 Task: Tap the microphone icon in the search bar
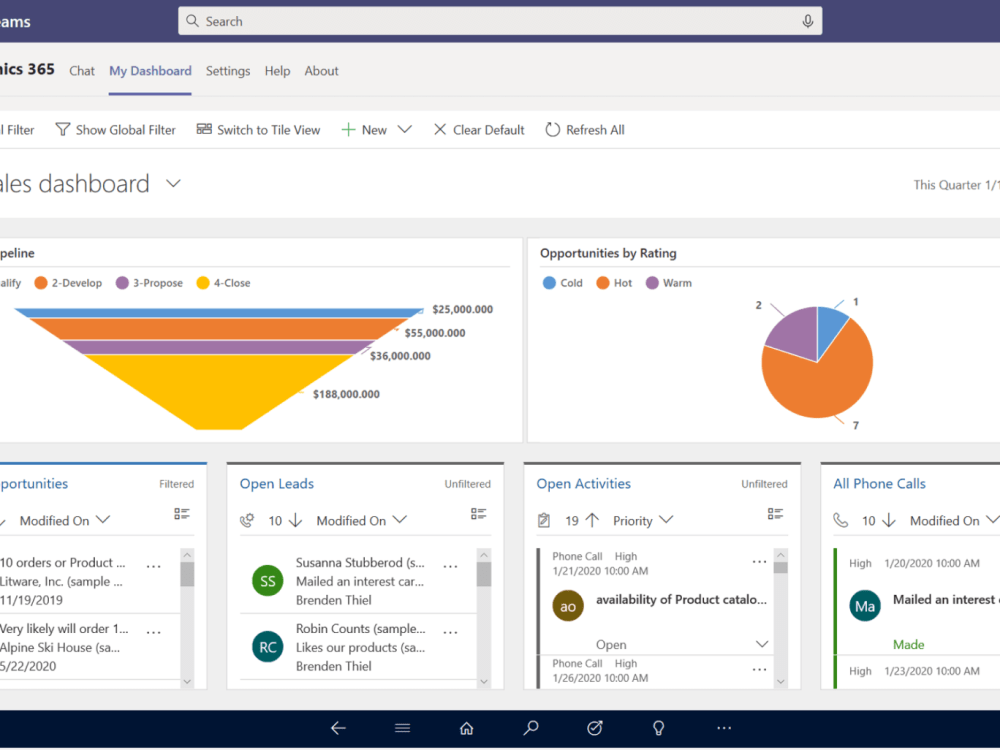808,20
